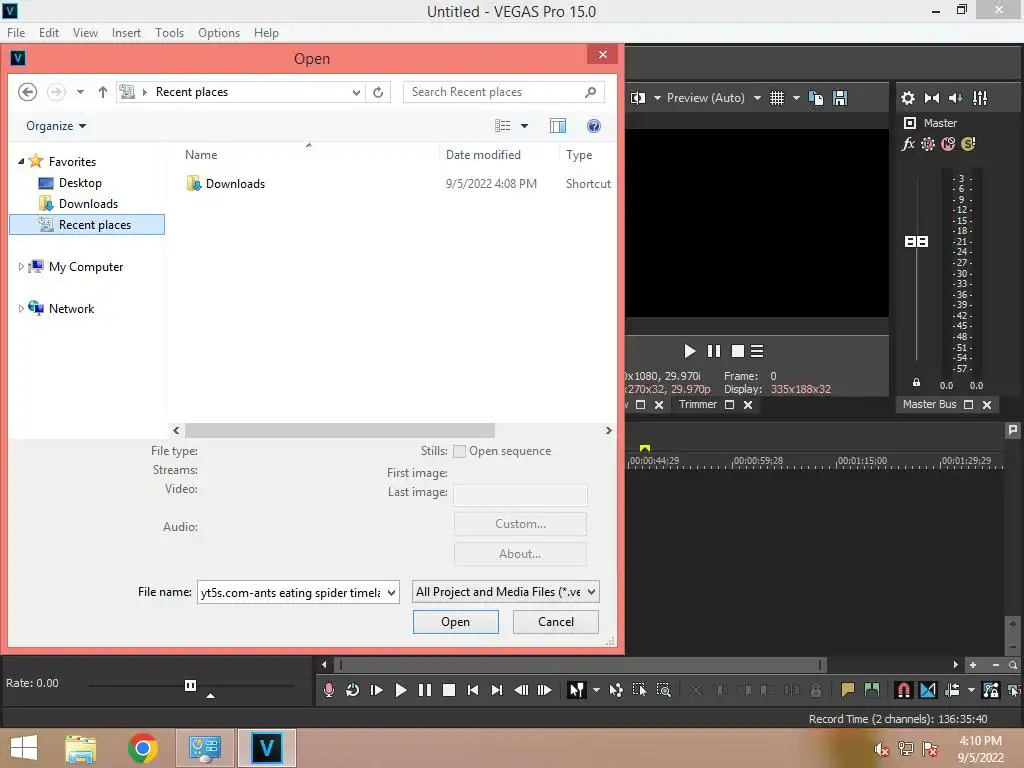Toggle Solo on the Master bus
The height and width of the screenshot is (768, 1024).
[x=968, y=144]
